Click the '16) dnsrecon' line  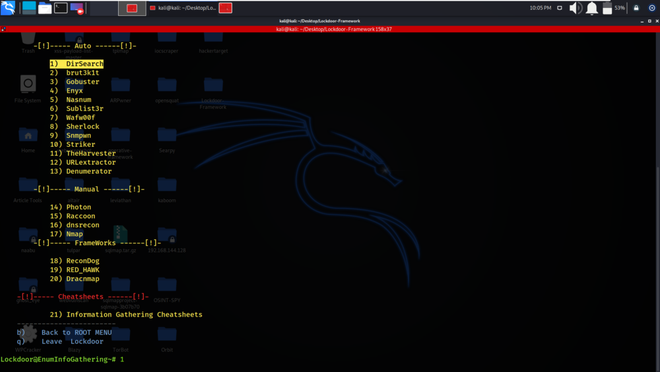pyautogui.click(x=75, y=225)
